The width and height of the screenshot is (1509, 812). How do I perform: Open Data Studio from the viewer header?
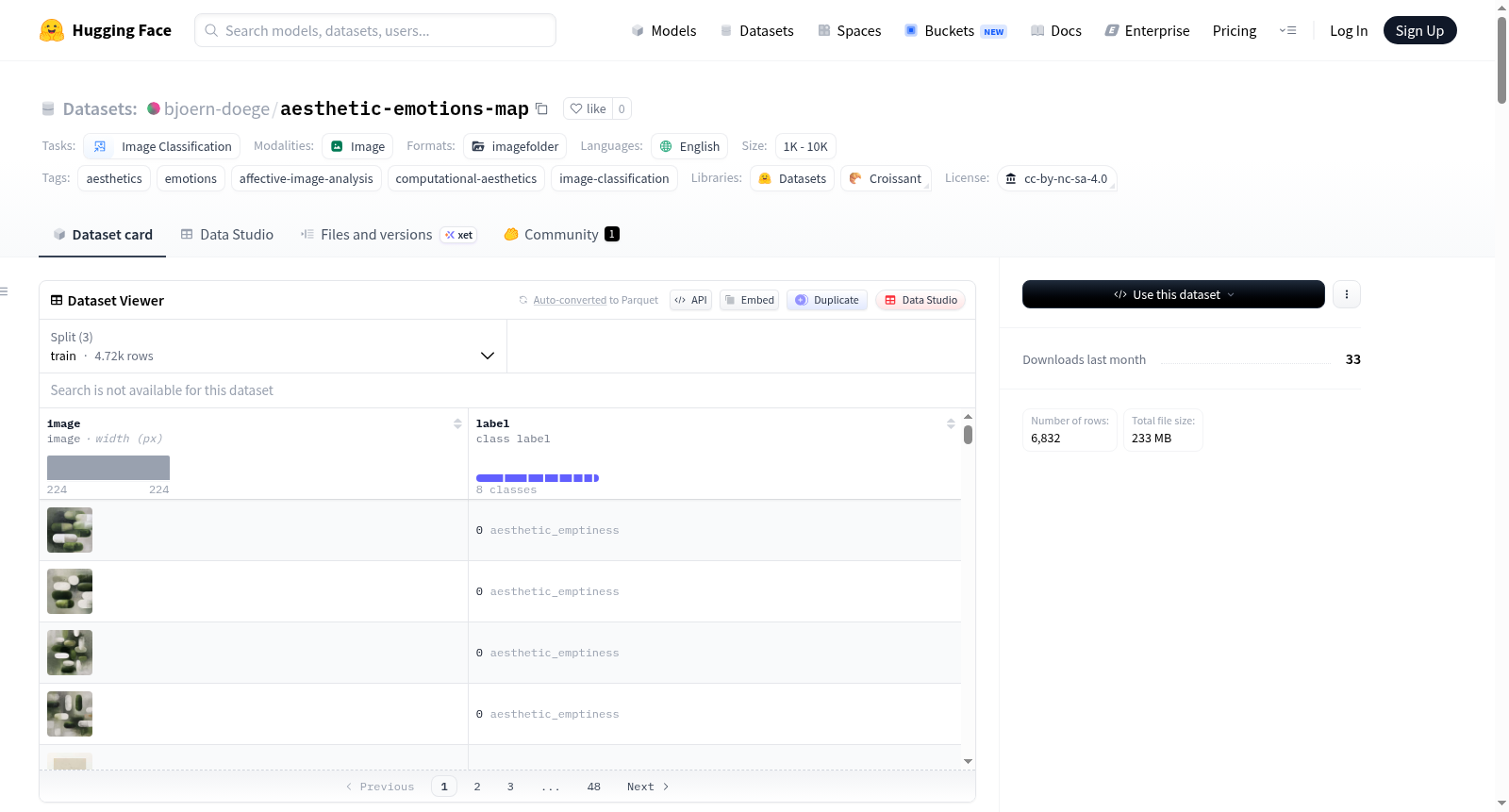pos(920,300)
